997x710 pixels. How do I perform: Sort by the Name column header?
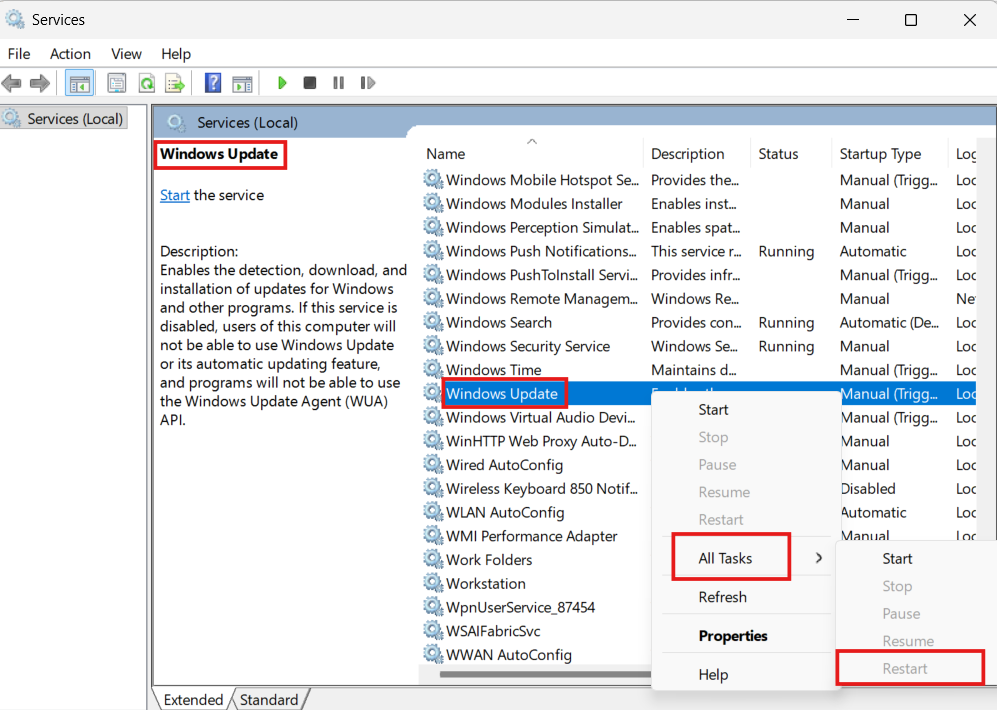(x=533, y=154)
